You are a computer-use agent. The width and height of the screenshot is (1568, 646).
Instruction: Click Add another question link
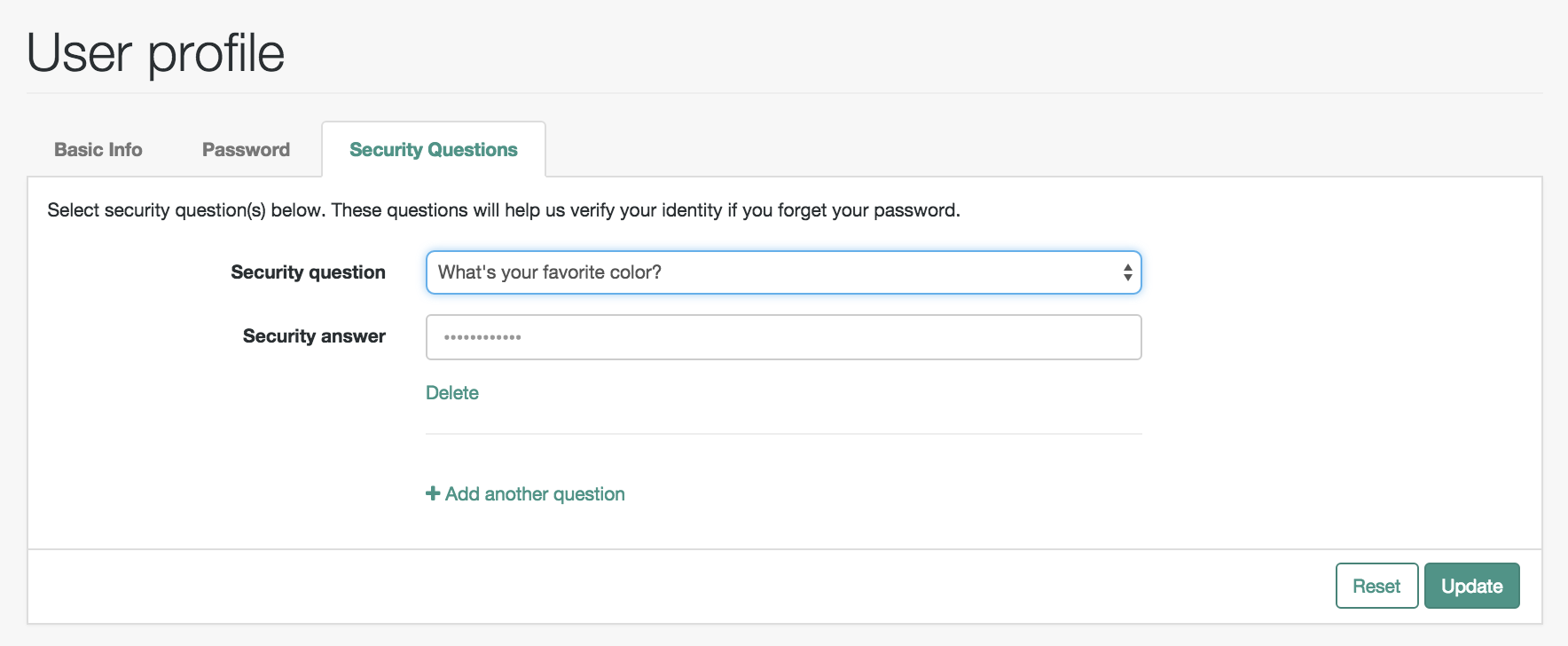(525, 494)
